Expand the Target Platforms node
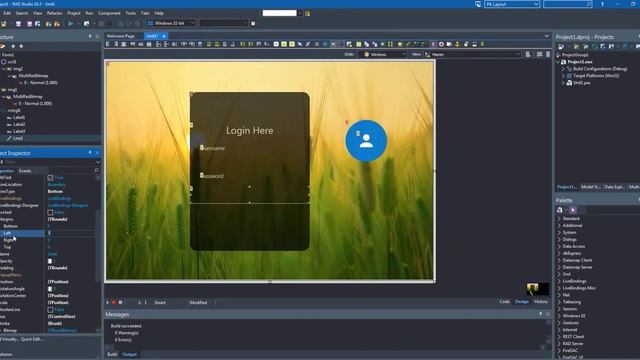Viewport: 640px width, 360px height. coord(563,76)
